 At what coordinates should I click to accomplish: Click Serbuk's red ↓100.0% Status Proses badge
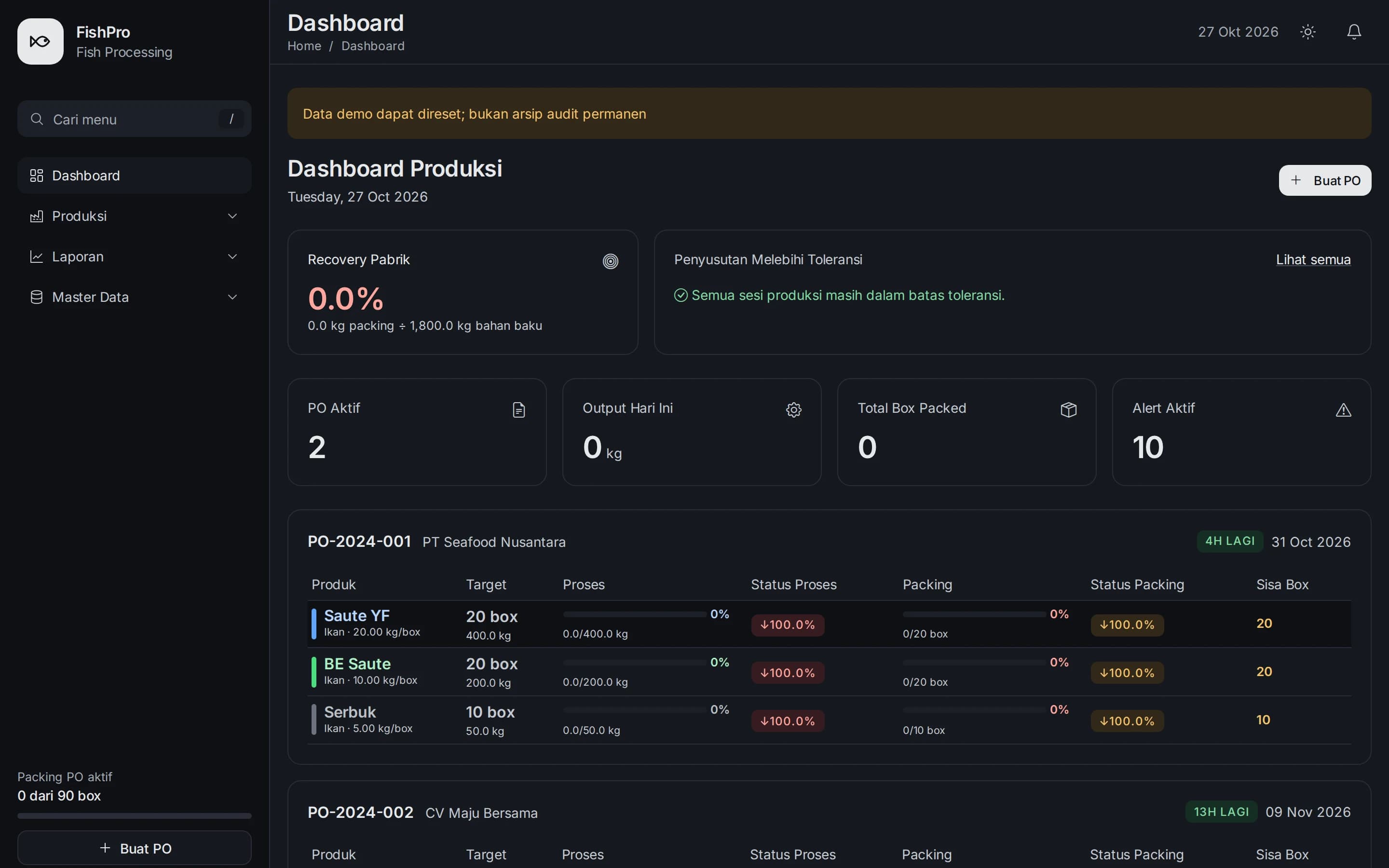[788, 721]
